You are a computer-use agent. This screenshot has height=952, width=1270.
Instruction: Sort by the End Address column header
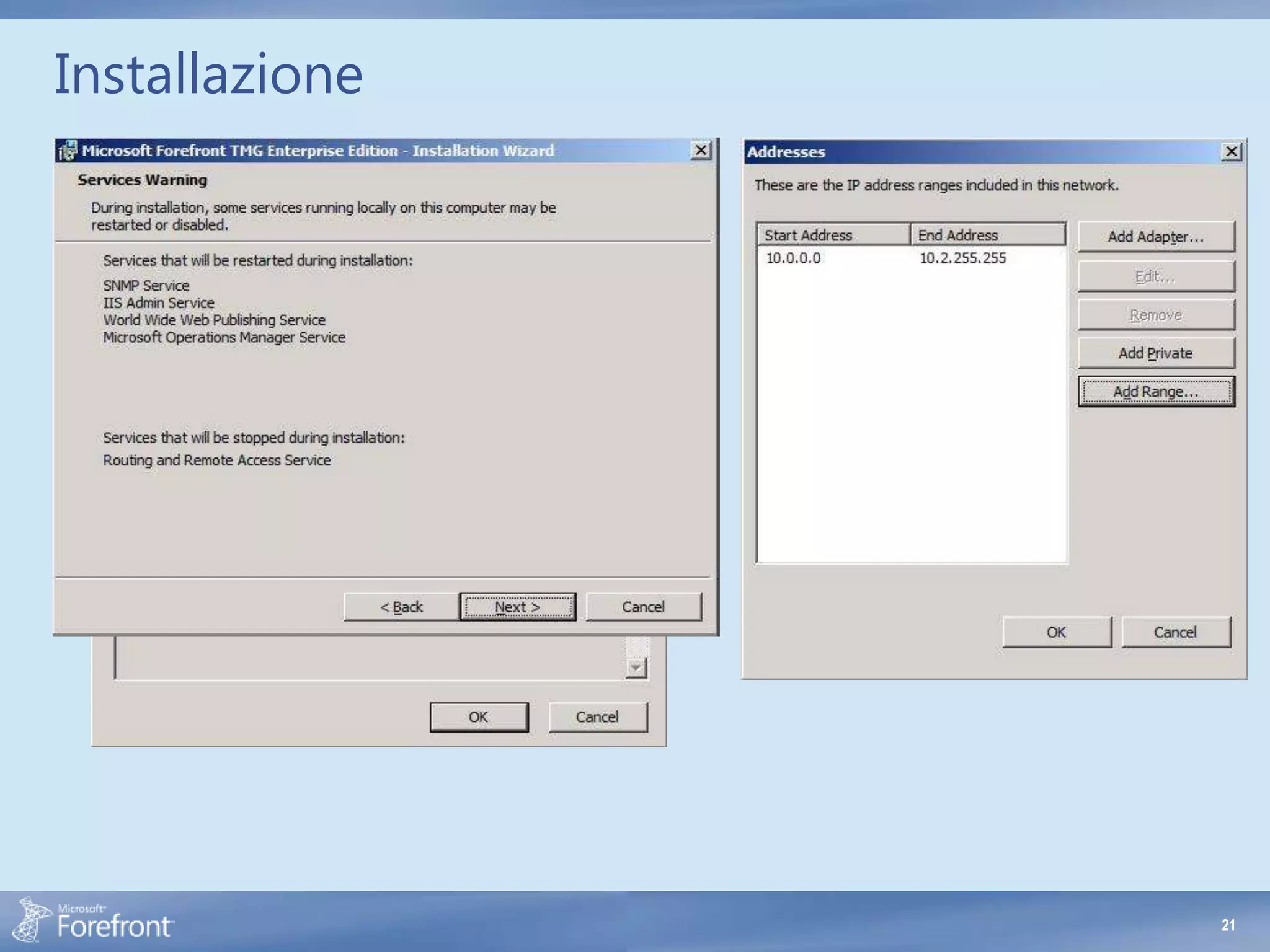click(988, 235)
